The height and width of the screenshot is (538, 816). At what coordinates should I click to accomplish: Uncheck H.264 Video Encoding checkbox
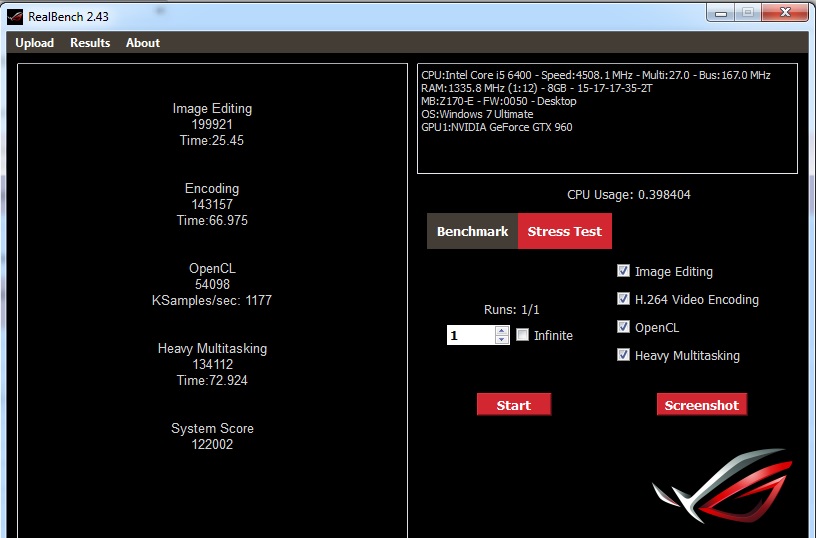click(x=623, y=299)
